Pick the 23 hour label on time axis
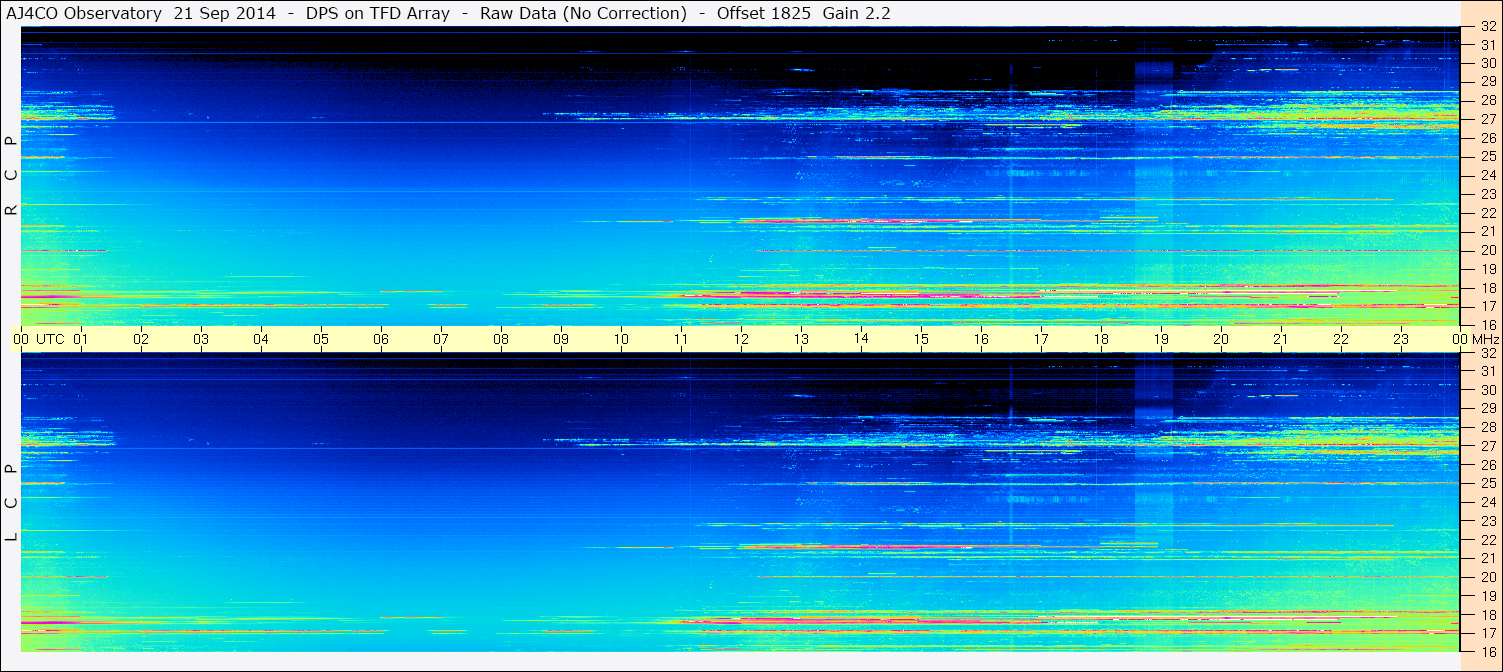1503x672 pixels. pyautogui.click(x=1401, y=339)
